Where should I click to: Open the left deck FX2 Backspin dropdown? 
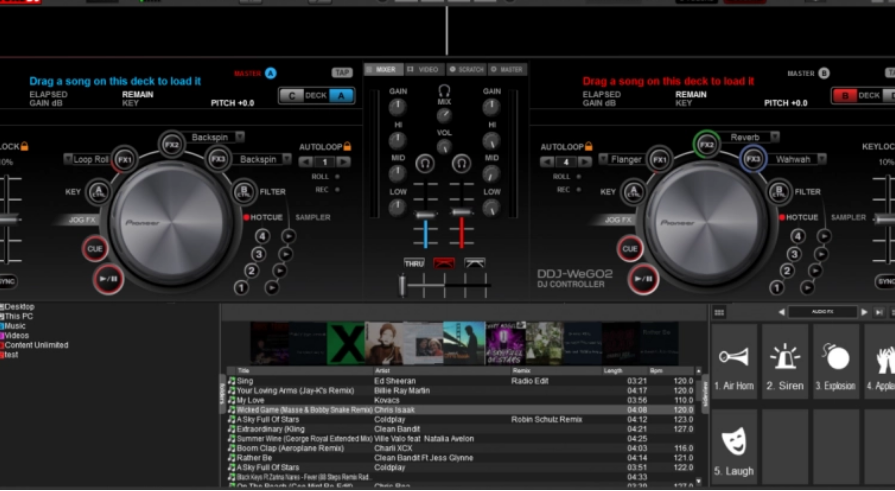click(240, 137)
